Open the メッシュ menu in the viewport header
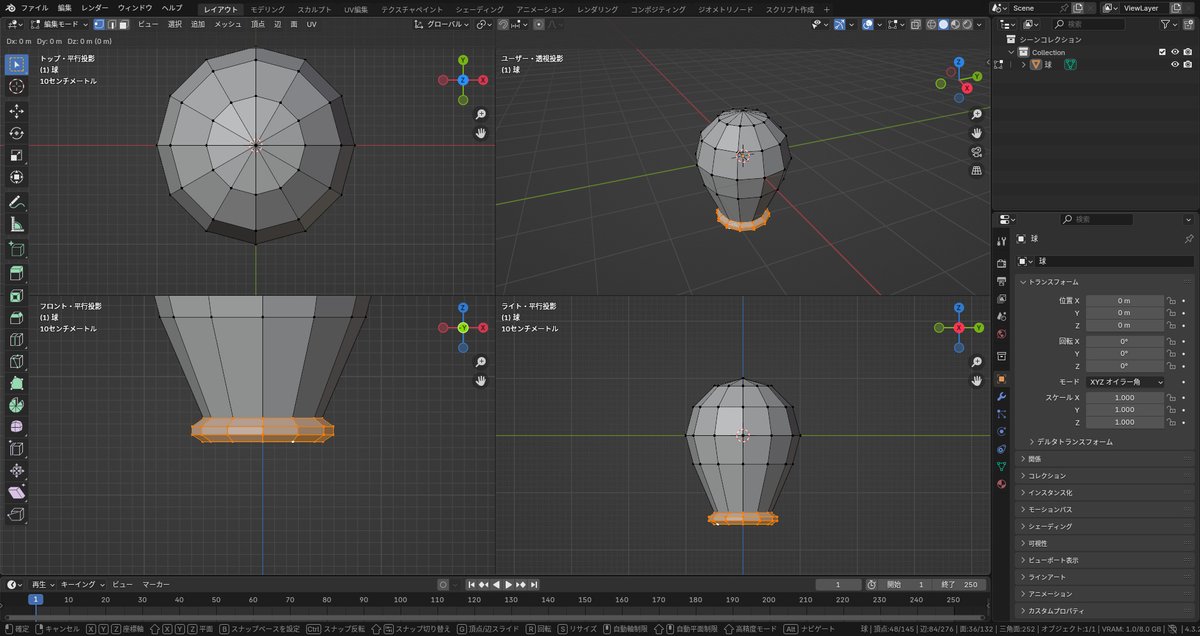The height and width of the screenshot is (636, 1200). 228,24
